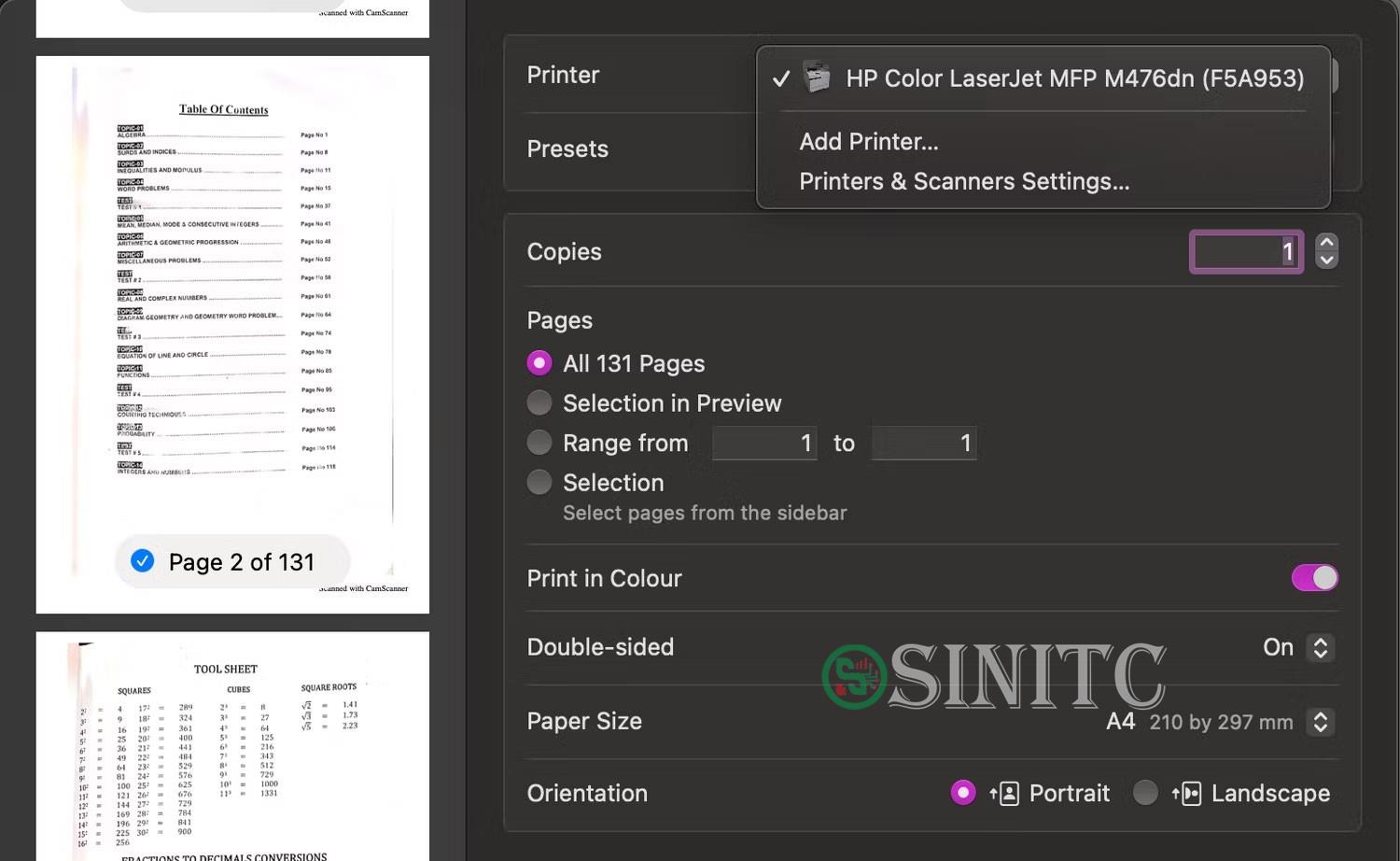Screen dimensions: 1400x861
Task: Select the Selection radio button
Action: coord(539,483)
